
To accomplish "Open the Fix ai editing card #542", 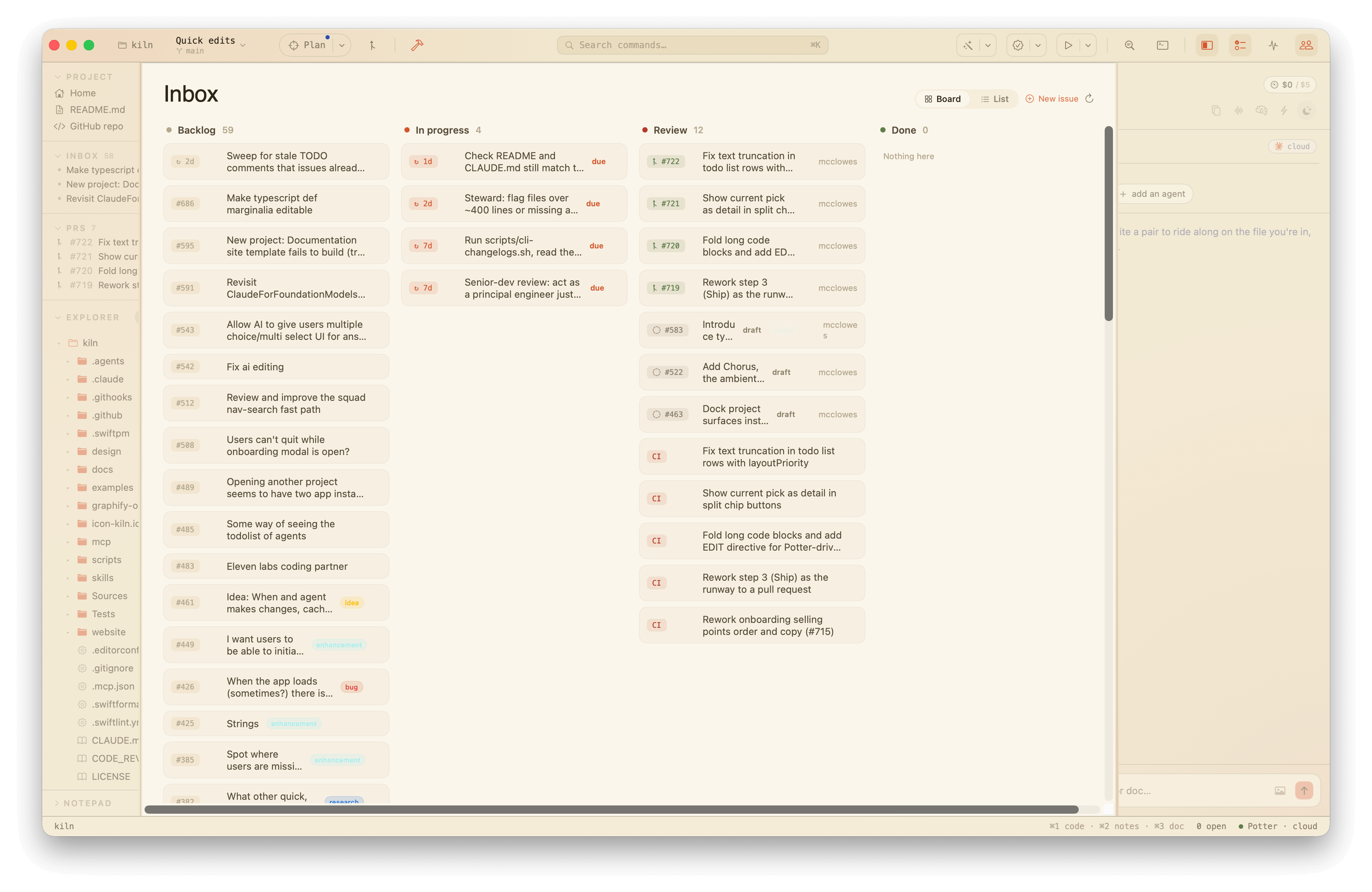I will [276, 367].
